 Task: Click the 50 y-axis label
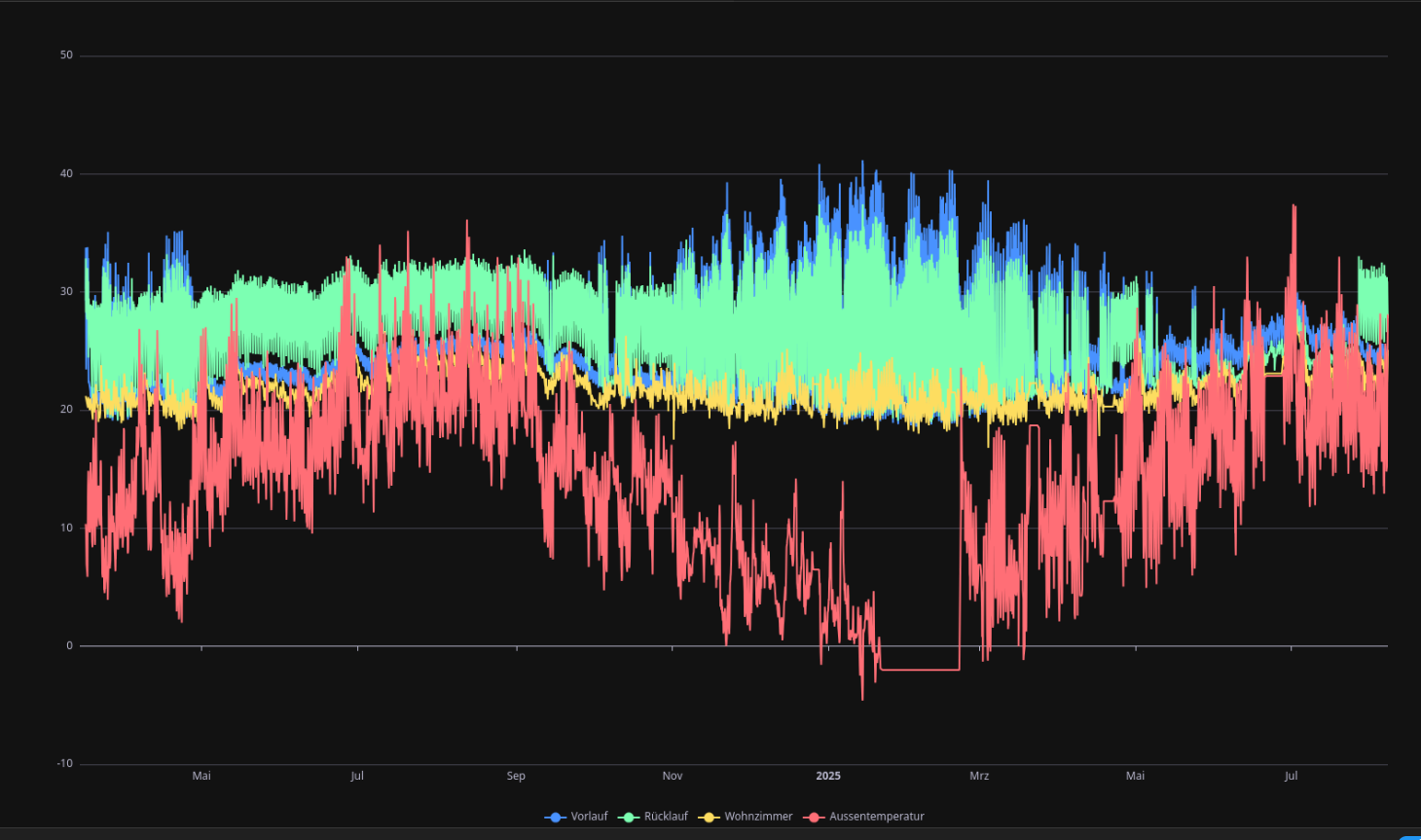pyautogui.click(x=66, y=55)
